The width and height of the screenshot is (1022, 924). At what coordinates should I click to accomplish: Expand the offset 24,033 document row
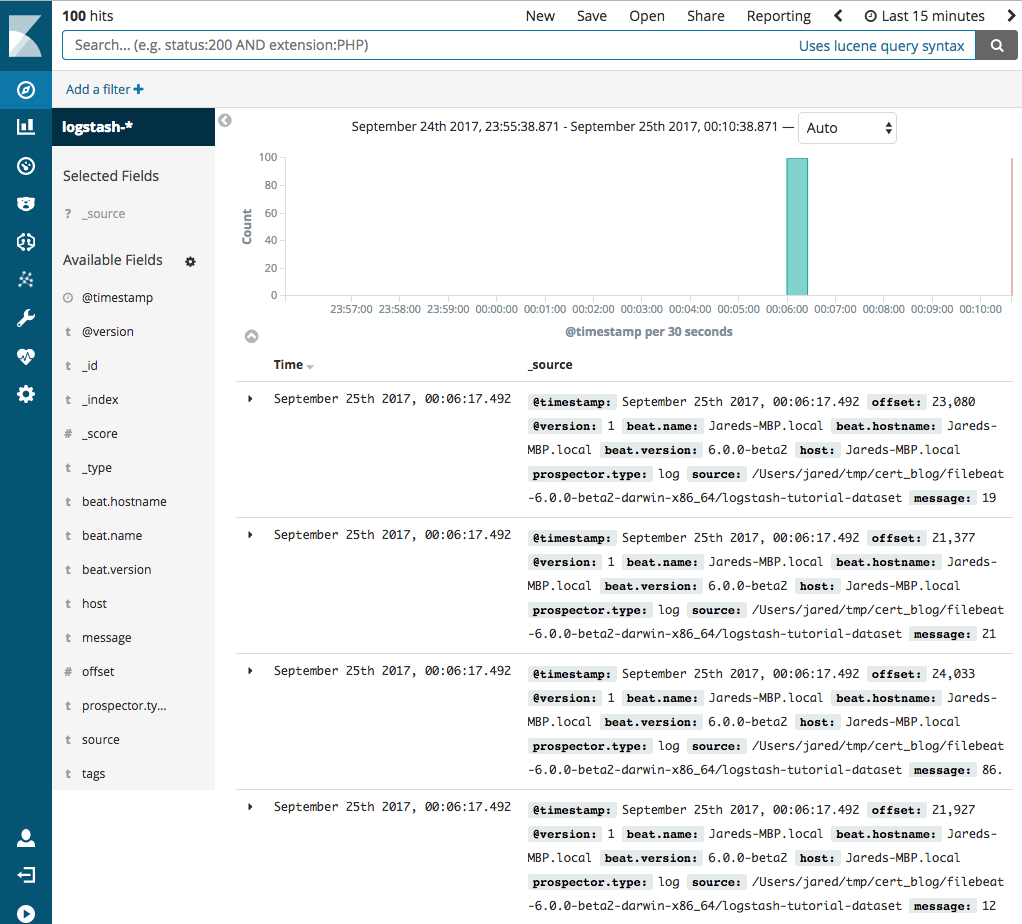250,671
